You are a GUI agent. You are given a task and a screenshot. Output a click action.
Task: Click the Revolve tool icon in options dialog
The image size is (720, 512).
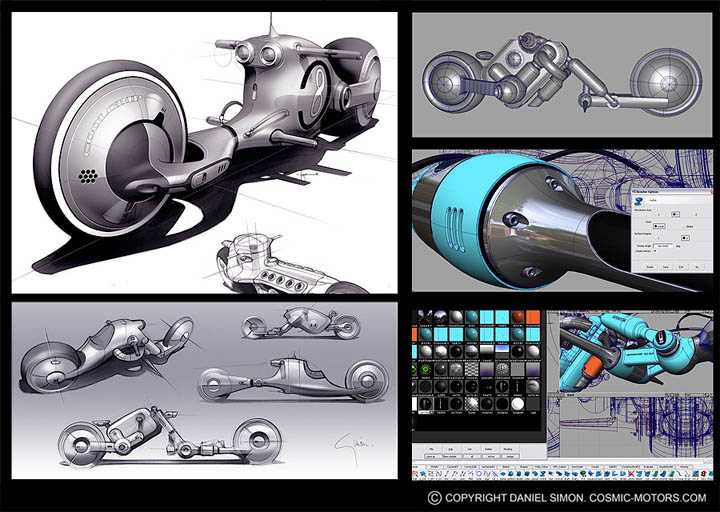[x=638, y=202]
